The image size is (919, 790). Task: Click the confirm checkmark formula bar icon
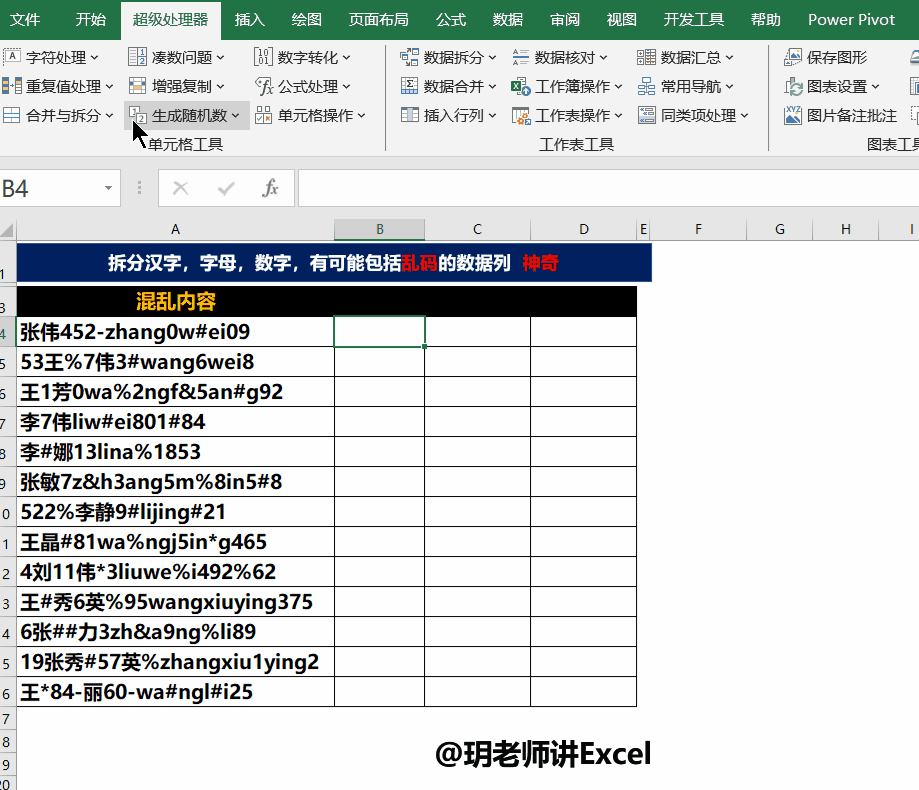226,188
